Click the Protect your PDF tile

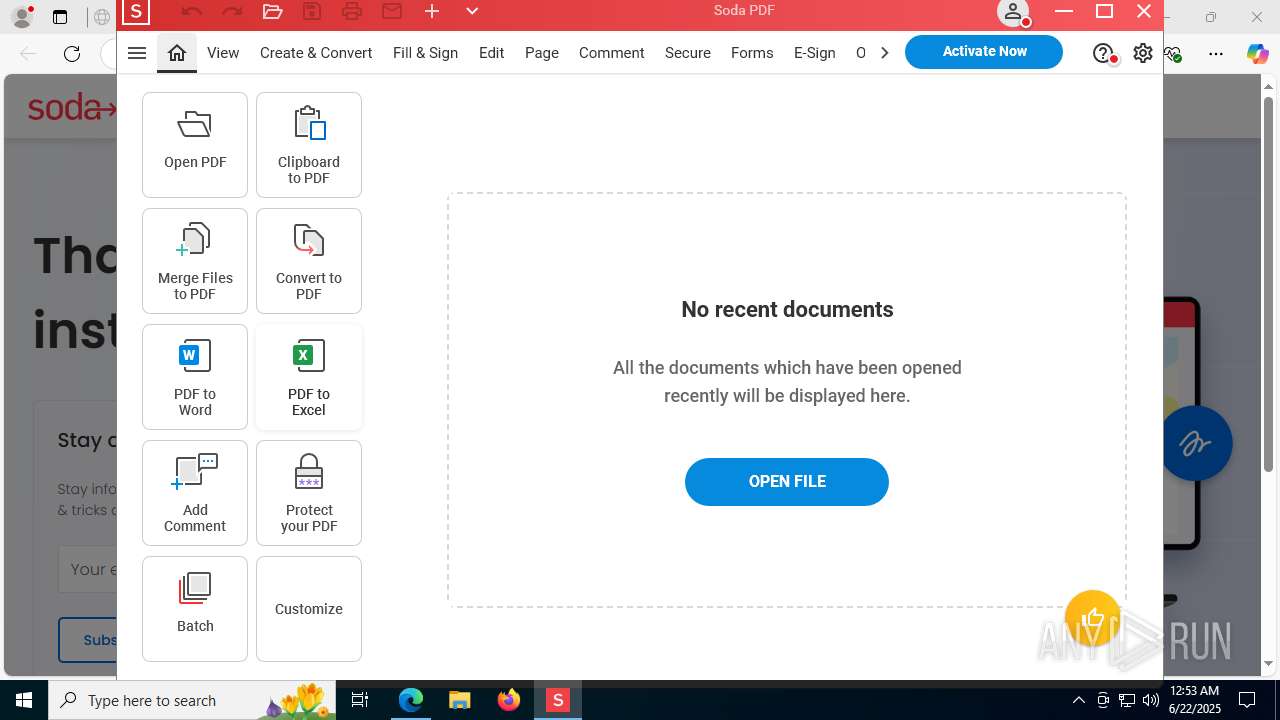(x=309, y=493)
